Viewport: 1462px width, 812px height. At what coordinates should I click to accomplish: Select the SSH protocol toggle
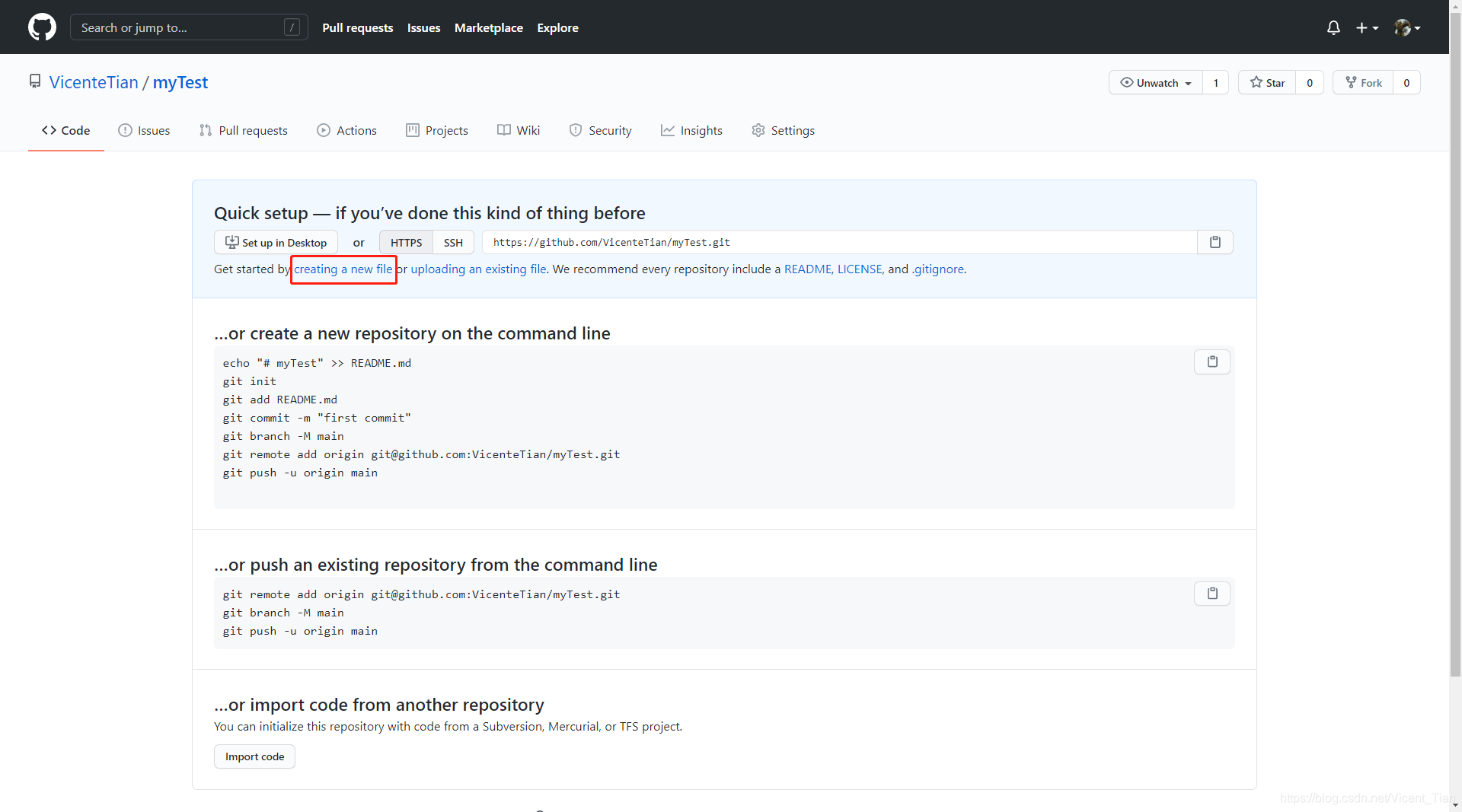tap(453, 242)
